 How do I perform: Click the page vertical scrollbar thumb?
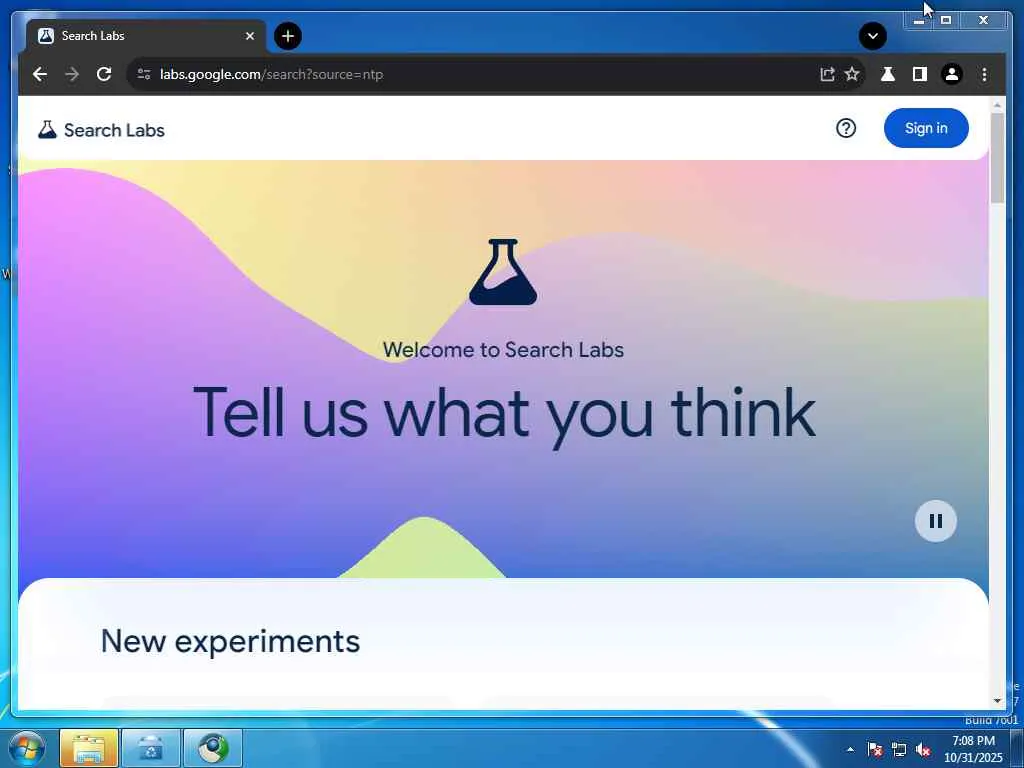[997, 157]
